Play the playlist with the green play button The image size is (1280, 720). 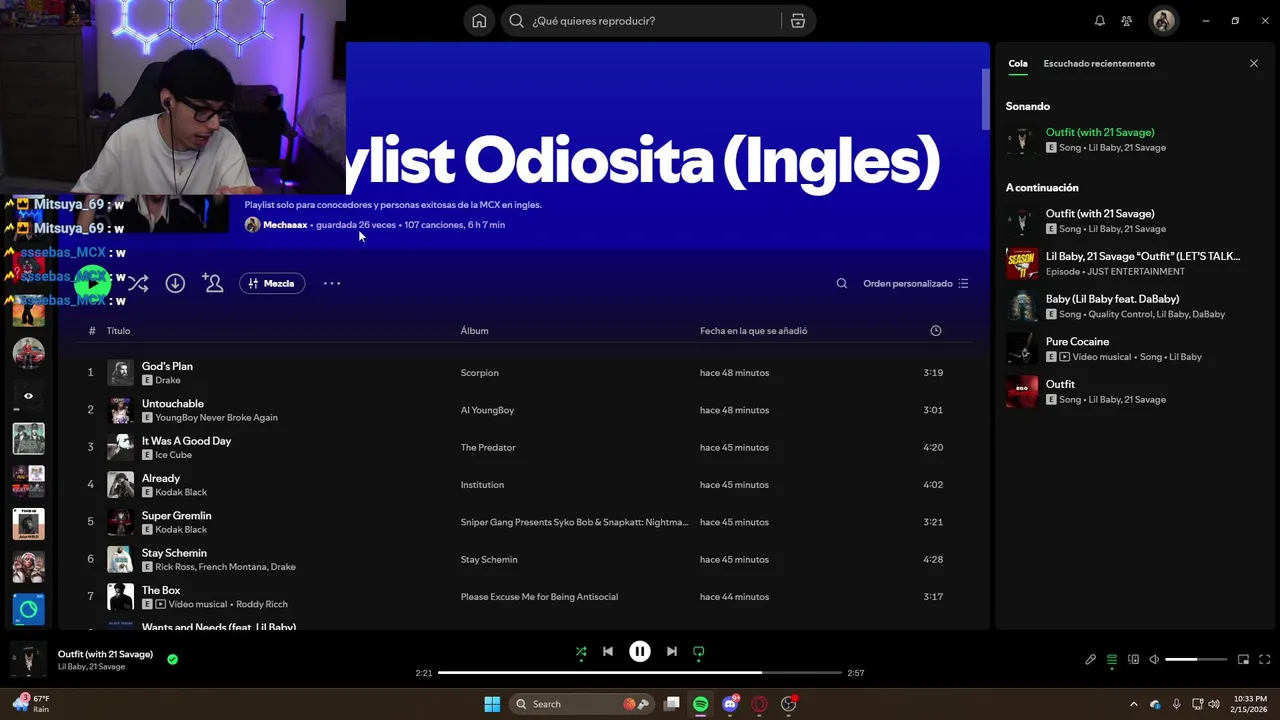pyautogui.click(x=93, y=284)
